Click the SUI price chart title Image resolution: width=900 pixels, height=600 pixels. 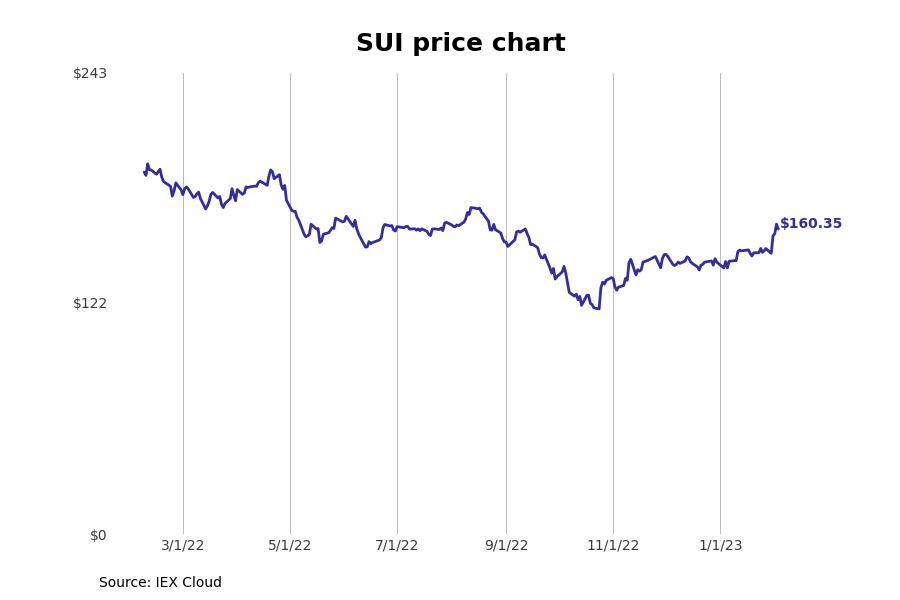(461, 43)
